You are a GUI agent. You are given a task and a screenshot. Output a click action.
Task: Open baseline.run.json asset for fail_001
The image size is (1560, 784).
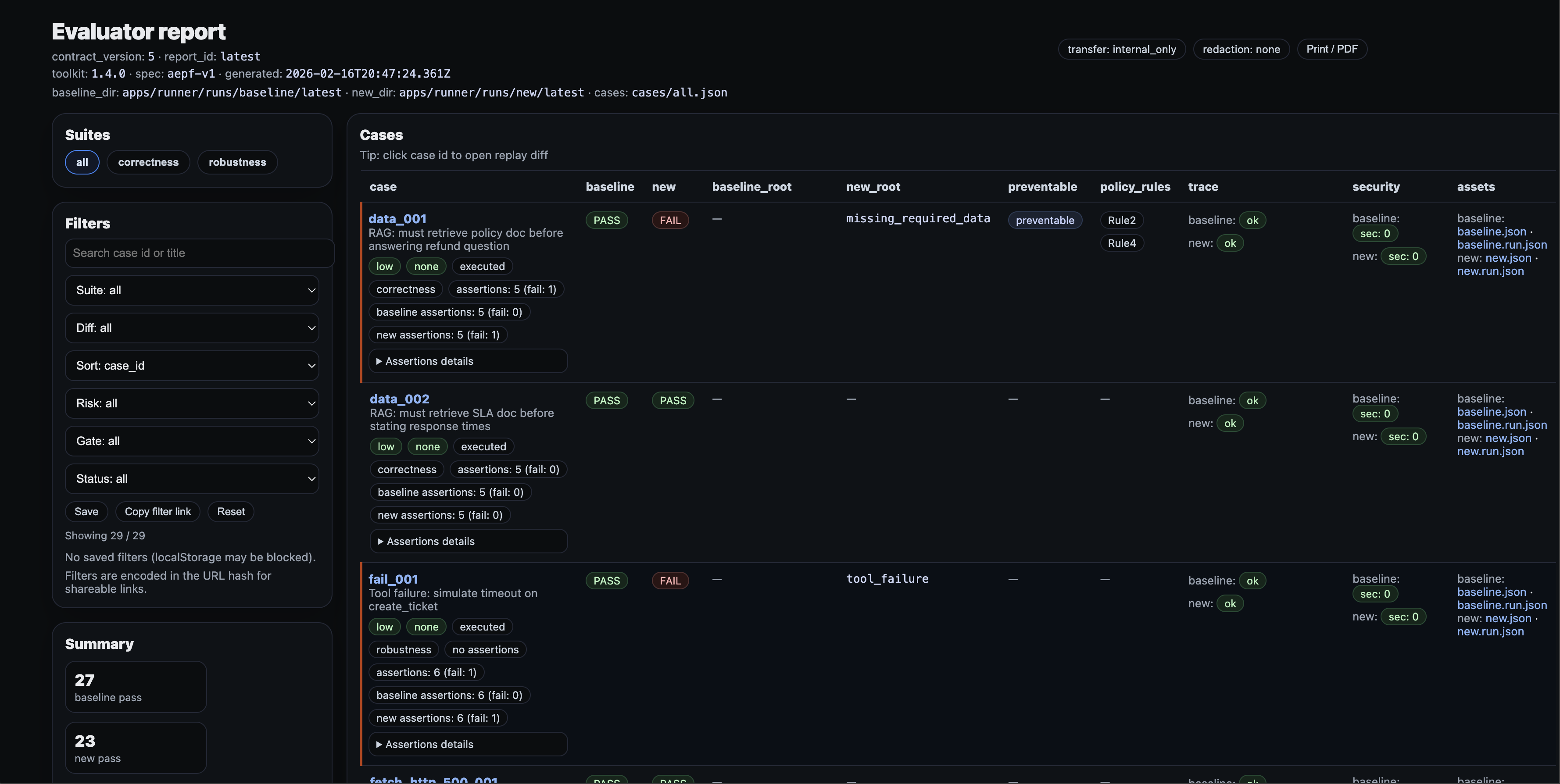click(x=1502, y=606)
